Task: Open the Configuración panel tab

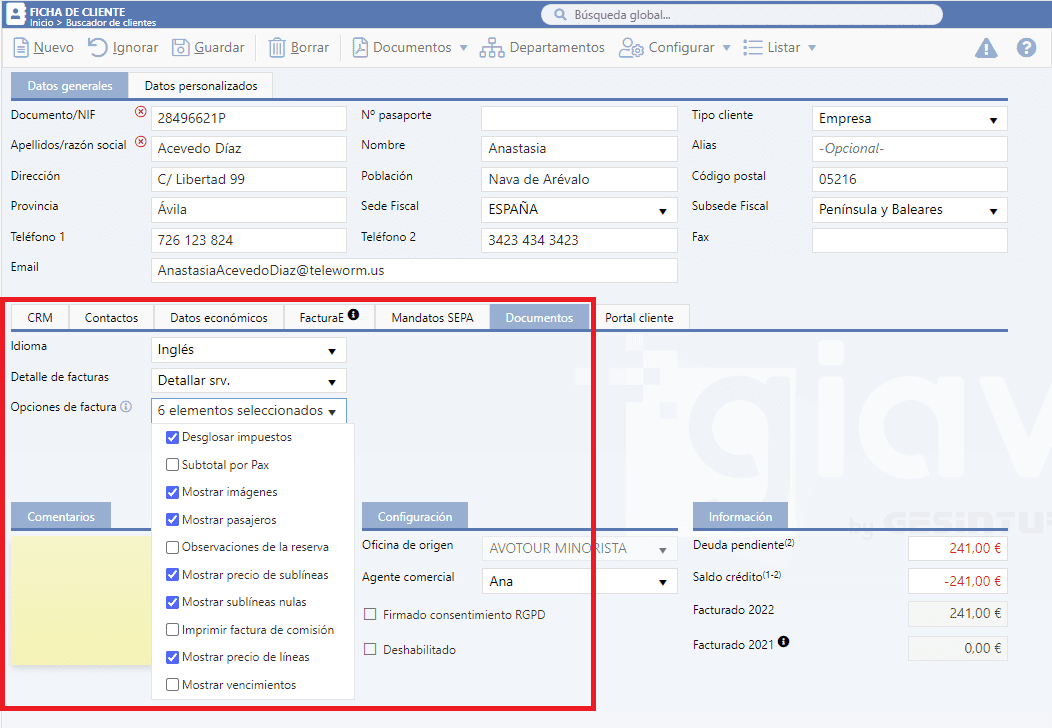Action: 415,517
